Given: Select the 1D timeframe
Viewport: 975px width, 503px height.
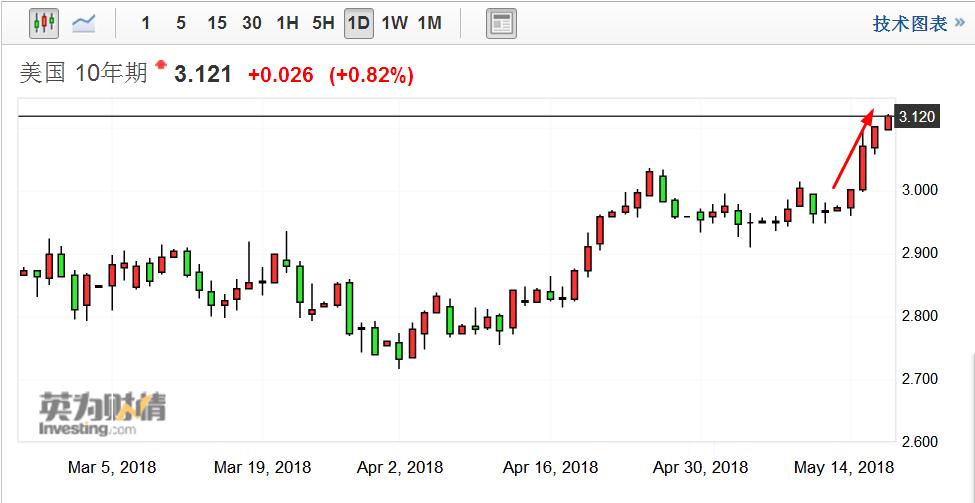Looking at the screenshot, I should (359, 24).
